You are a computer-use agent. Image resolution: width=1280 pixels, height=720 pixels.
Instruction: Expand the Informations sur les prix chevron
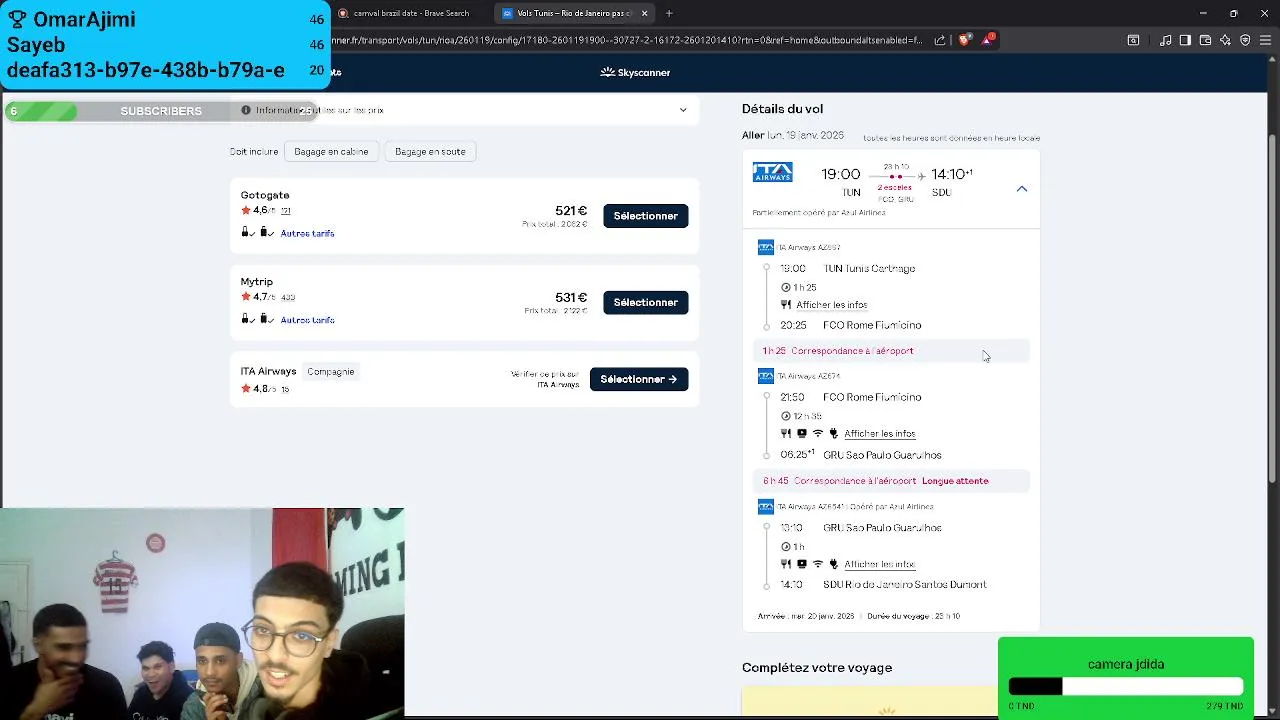(x=683, y=110)
